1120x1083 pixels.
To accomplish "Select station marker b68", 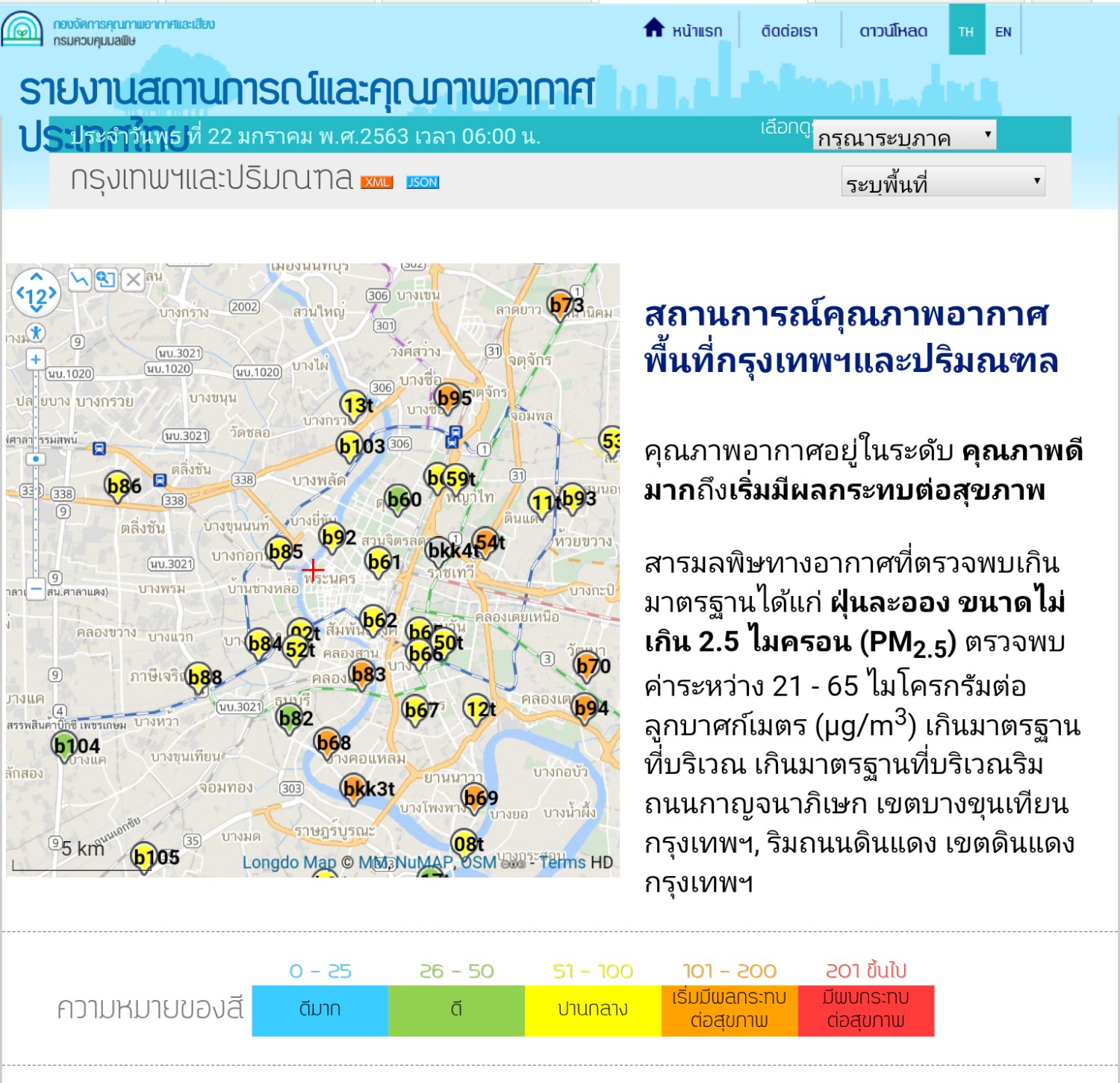I will (x=329, y=743).
